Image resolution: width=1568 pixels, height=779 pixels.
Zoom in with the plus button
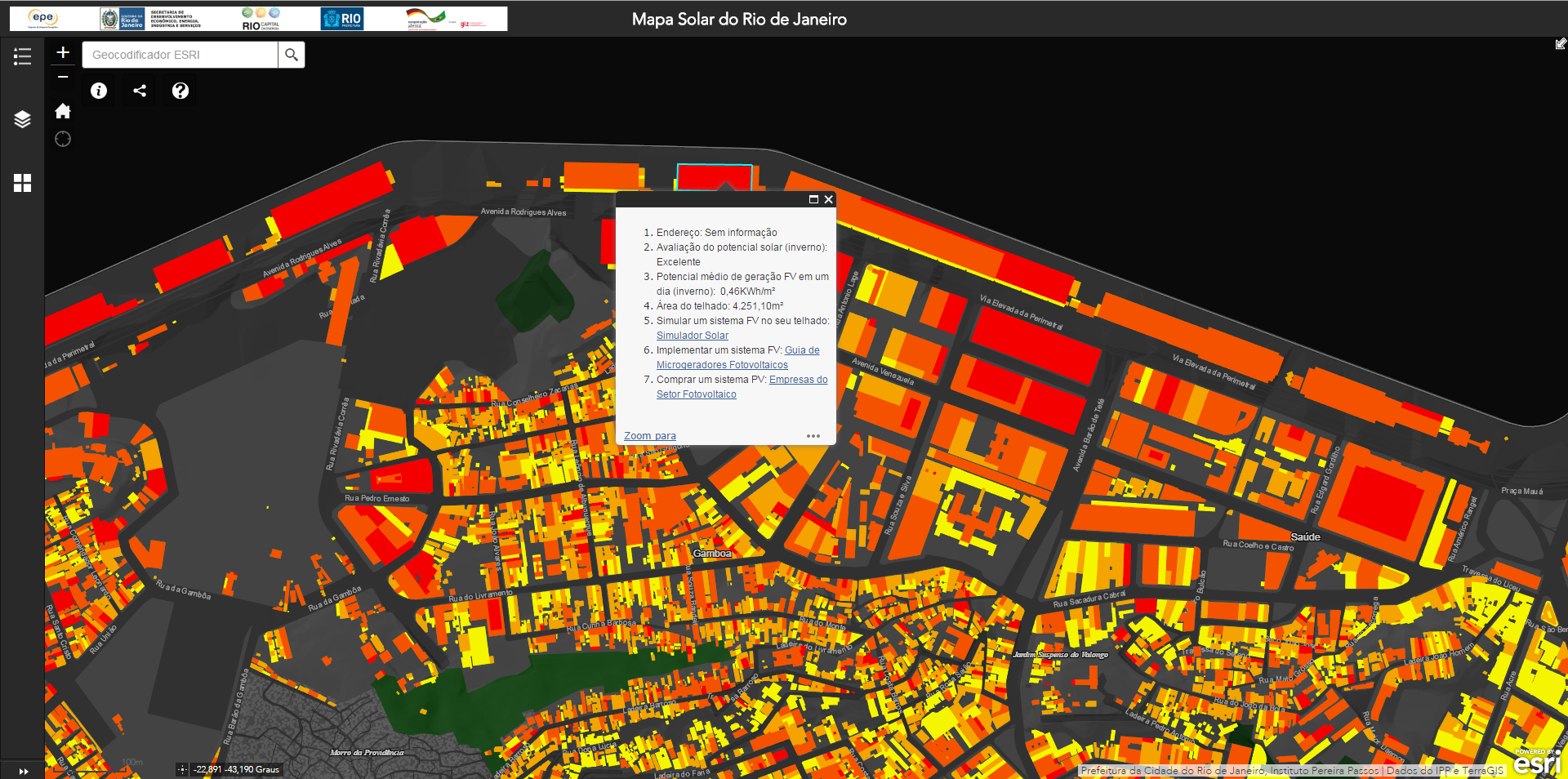[63, 53]
